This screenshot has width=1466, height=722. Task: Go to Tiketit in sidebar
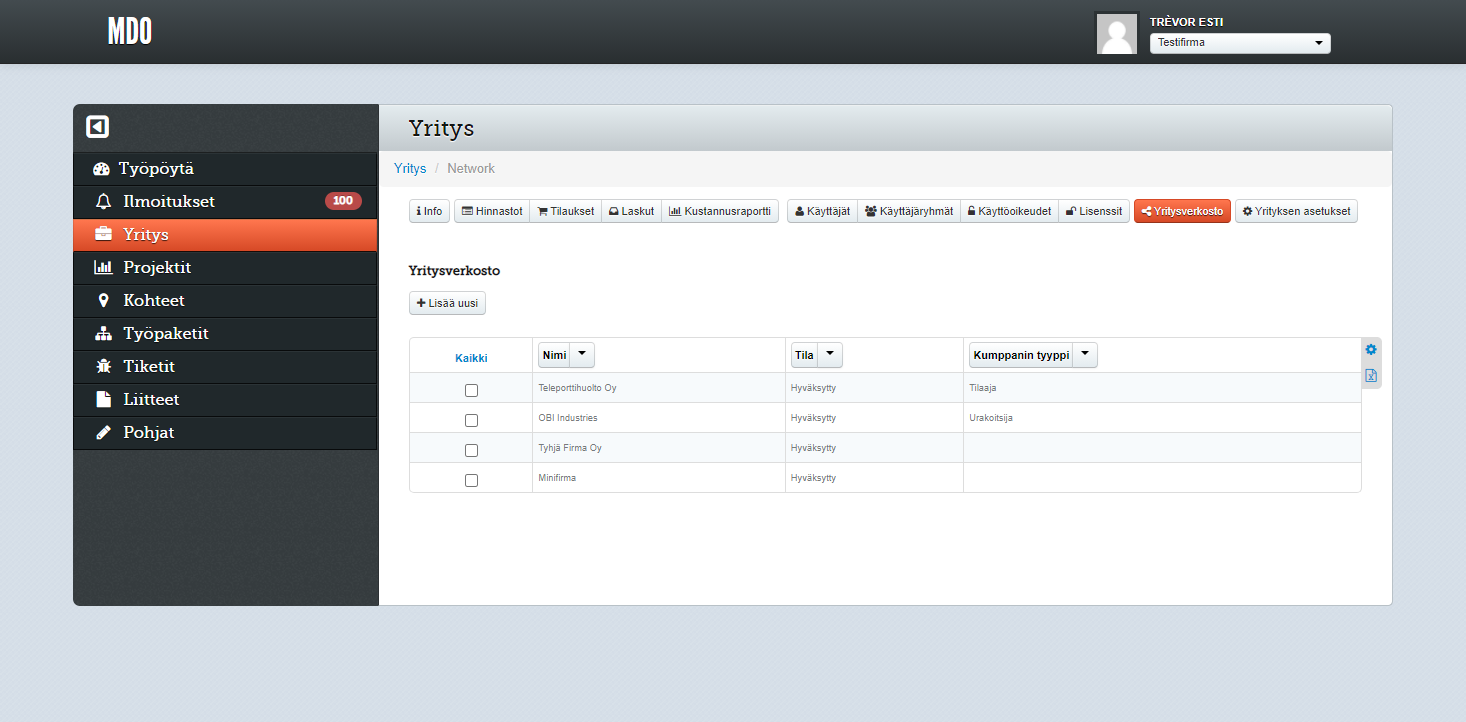pyautogui.click(x=225, y=367)
